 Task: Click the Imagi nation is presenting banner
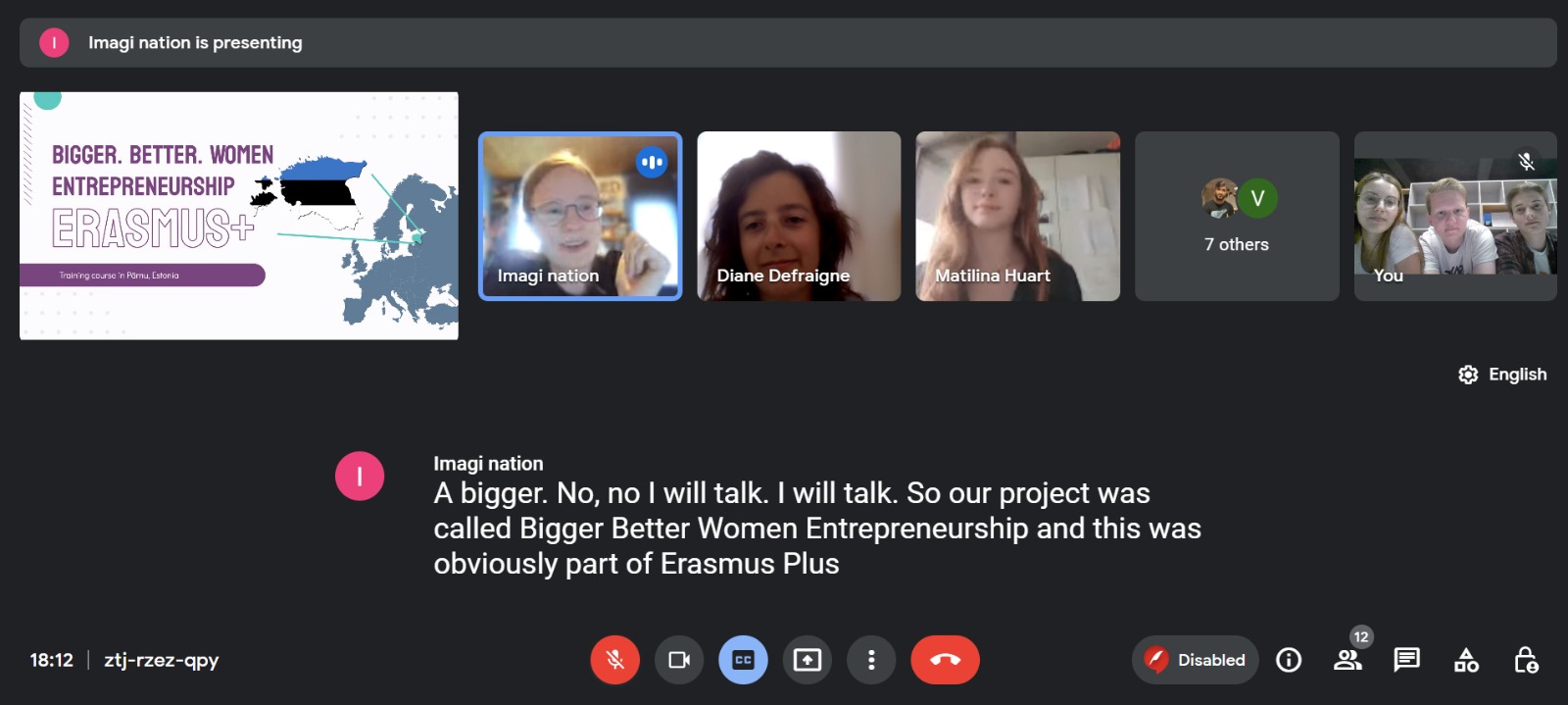point(788,42)
